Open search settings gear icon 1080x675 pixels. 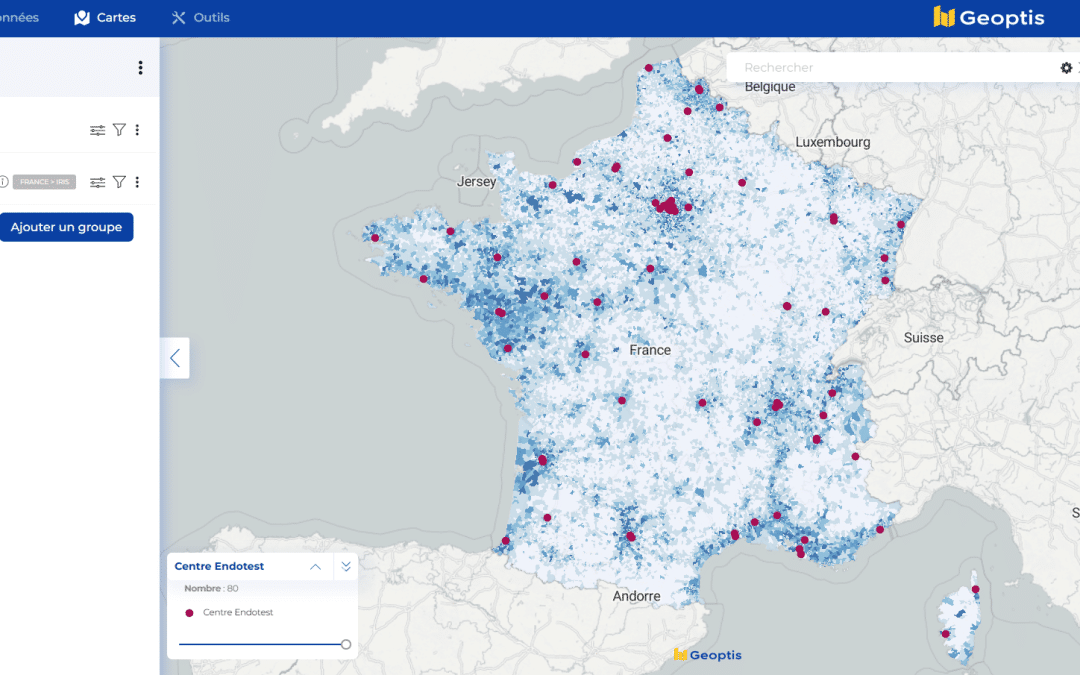click(x=1066, y=68)
